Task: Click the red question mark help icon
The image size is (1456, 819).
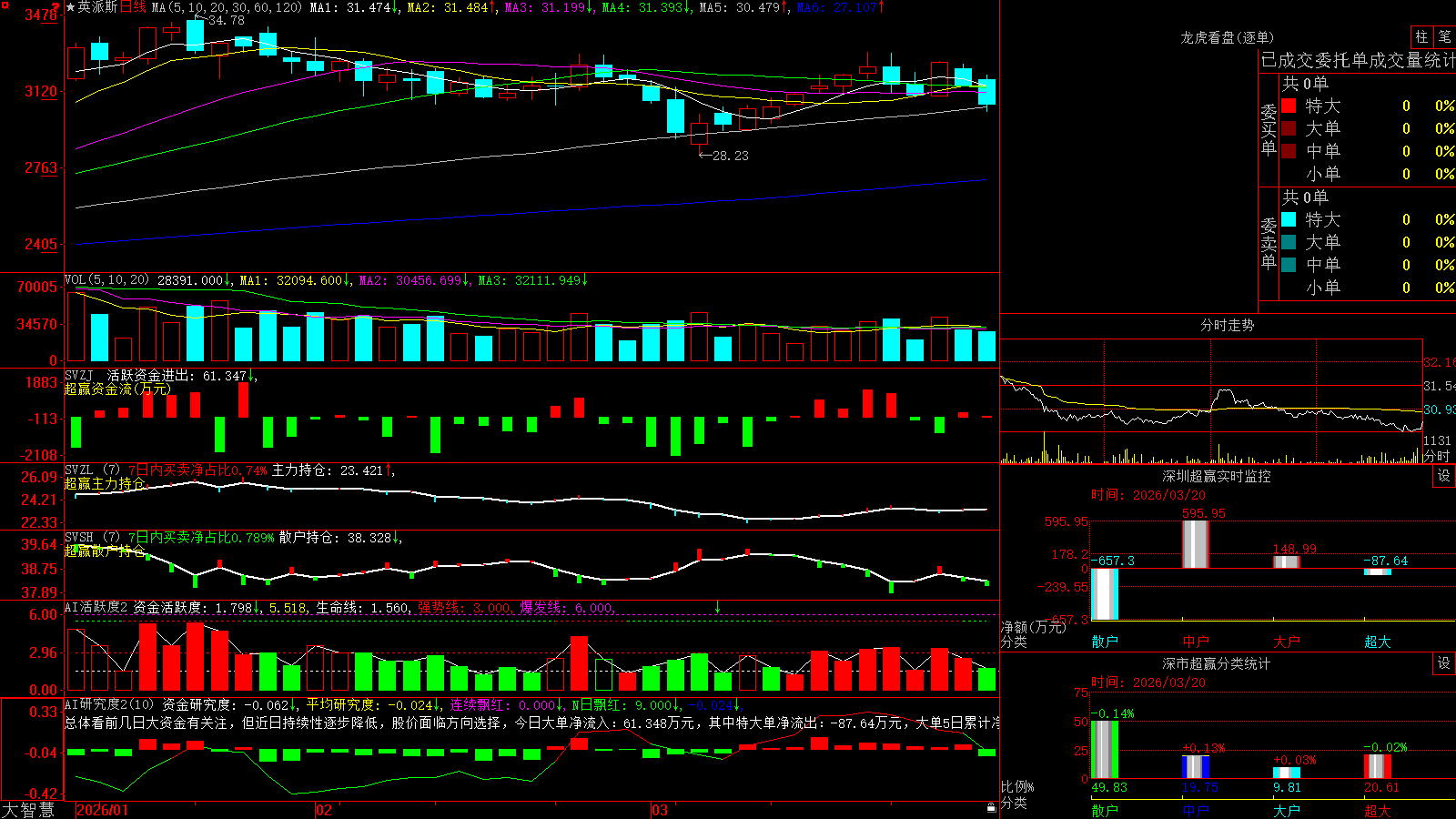Action: tap(57, 6)
